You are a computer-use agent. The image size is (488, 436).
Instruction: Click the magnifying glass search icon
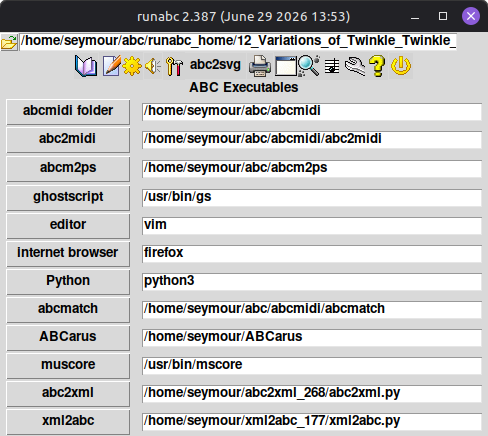coord(309,66)
